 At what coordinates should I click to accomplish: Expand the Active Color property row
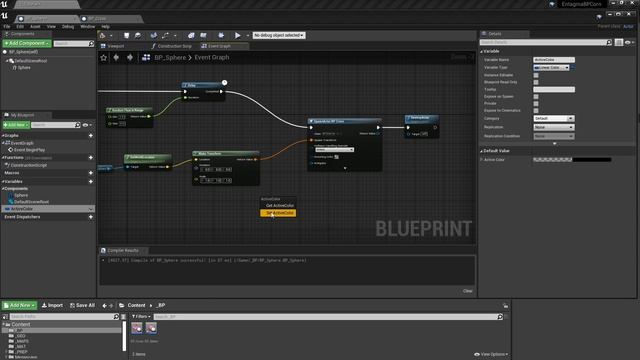tap(482, 160)
